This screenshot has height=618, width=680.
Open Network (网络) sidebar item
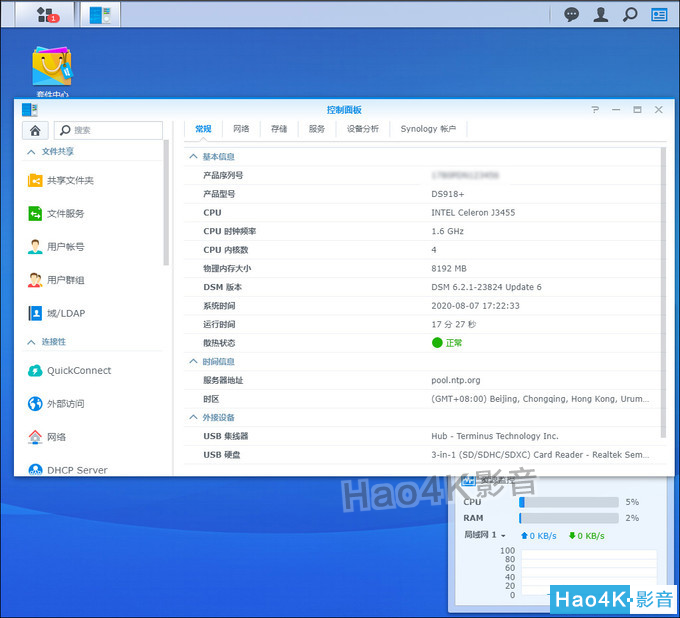tap(47, 437)
